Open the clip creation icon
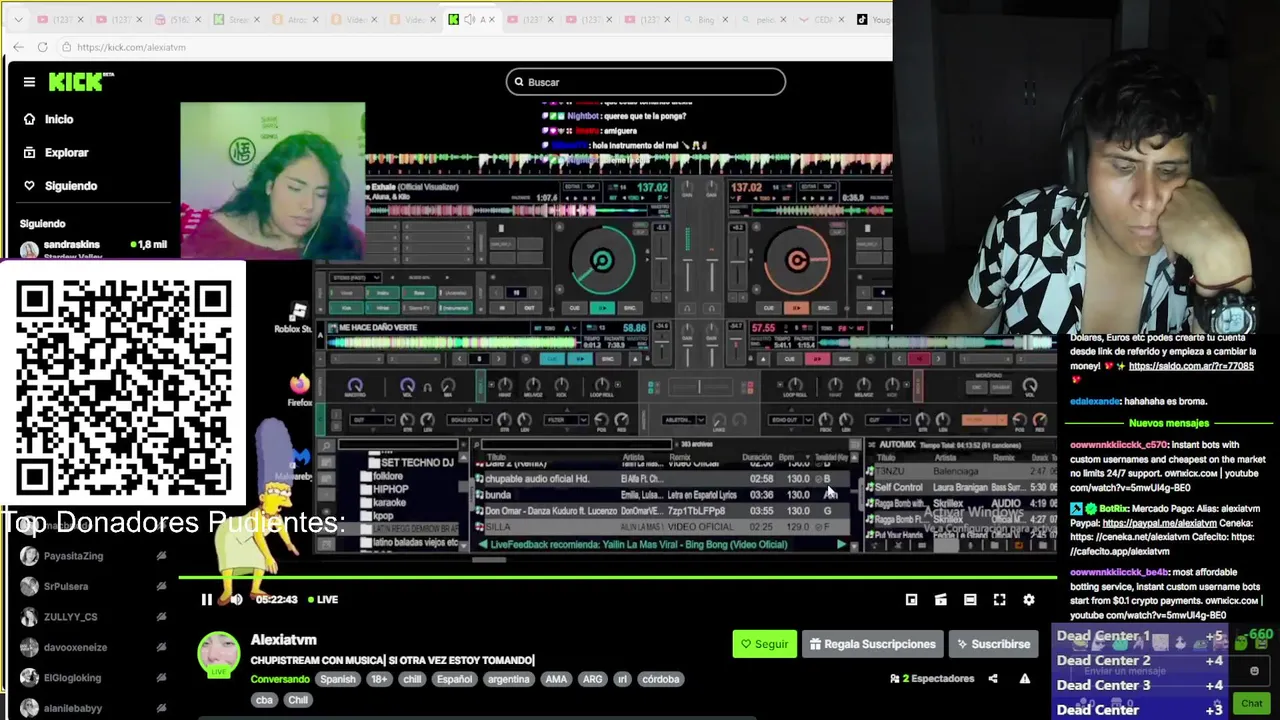The width and height of the screenshot is (1280, 720). (x=940, y=599)
